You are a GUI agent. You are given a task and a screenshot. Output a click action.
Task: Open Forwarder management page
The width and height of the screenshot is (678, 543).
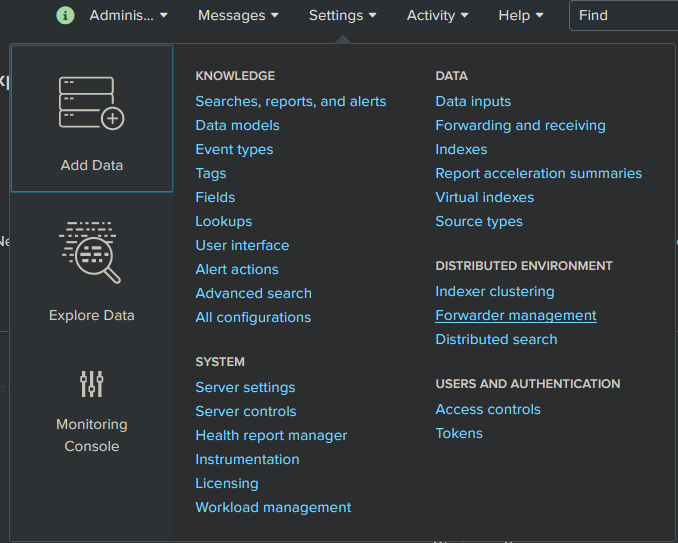pyautogui.click(x=516, y=315)
